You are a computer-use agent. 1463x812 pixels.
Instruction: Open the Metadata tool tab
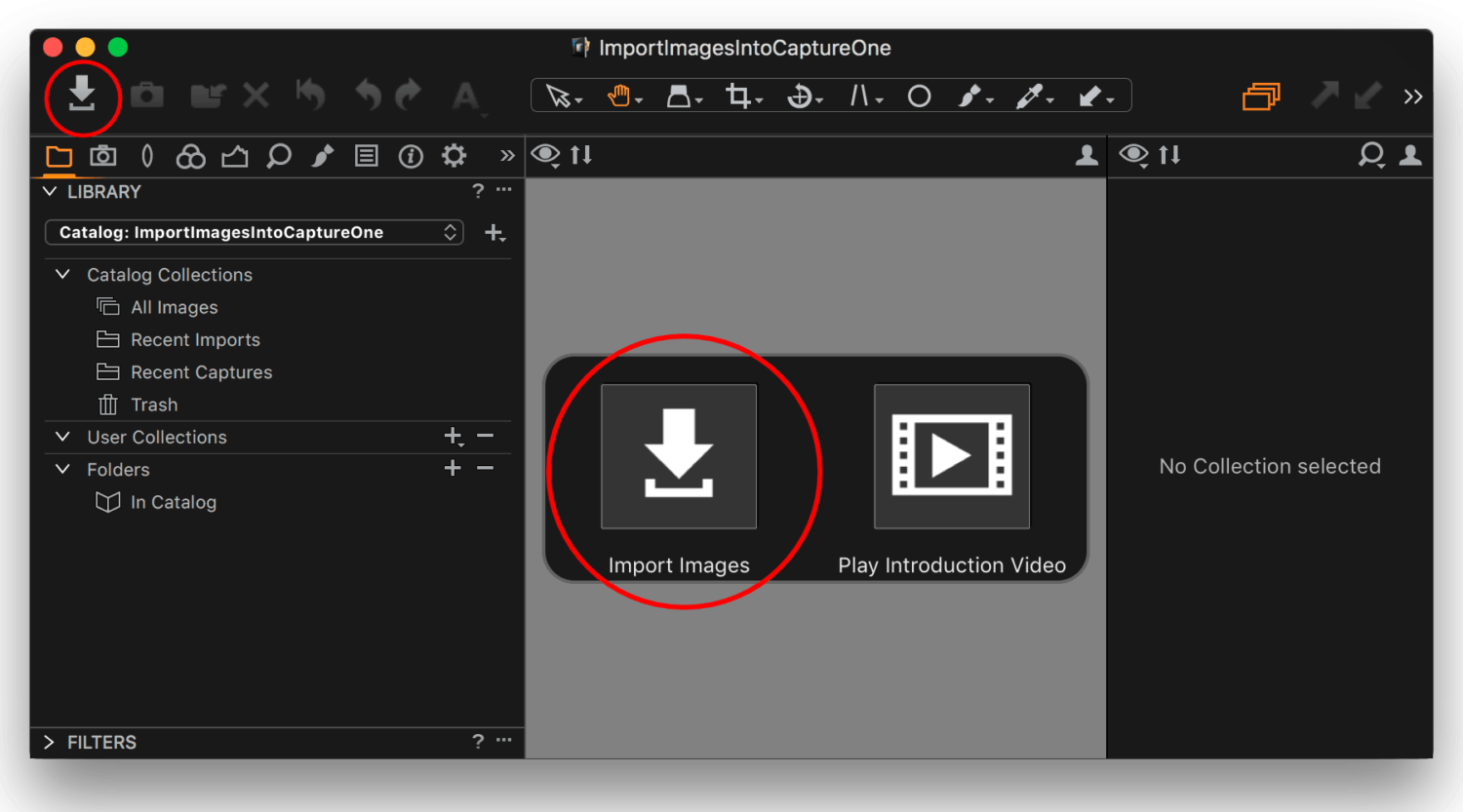point(366,156)
